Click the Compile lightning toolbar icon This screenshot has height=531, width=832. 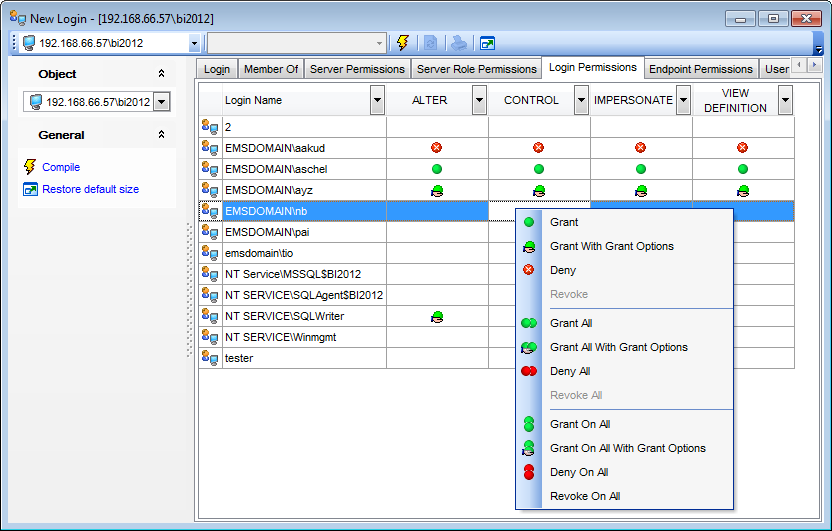click(403, 43)
